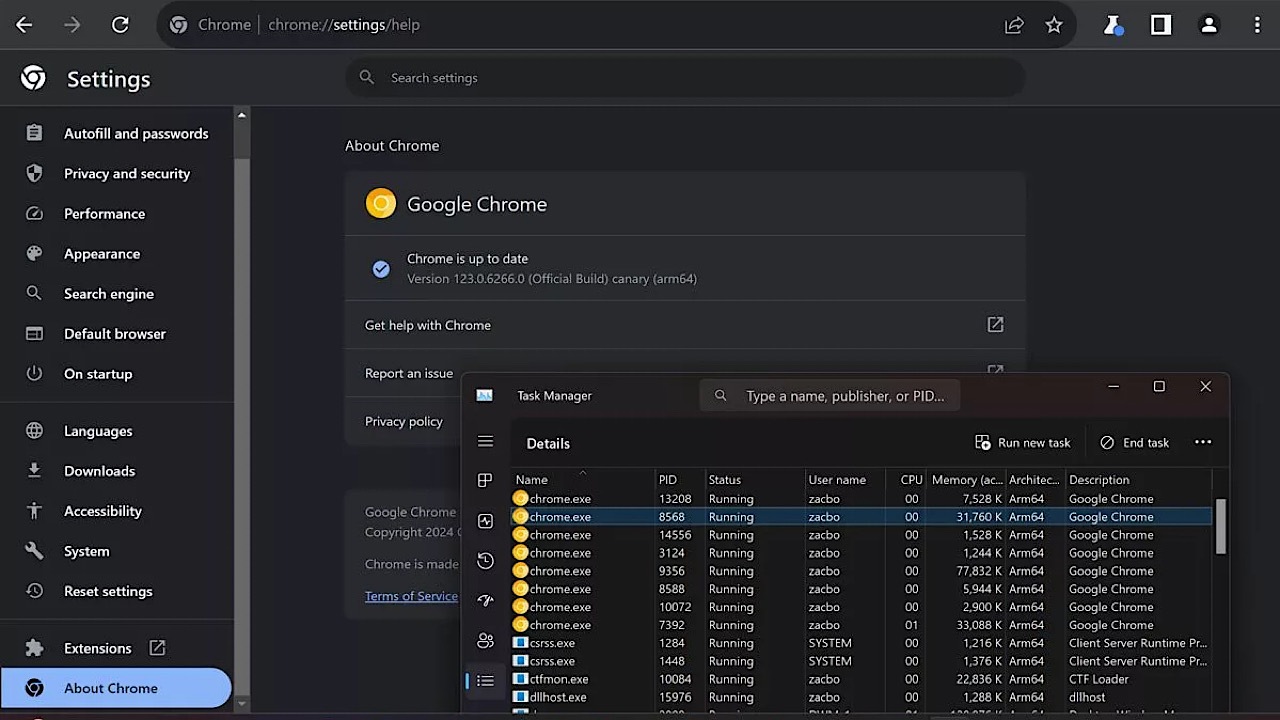
Task: Click Chrome's forward arrow button
Action: pyautogui.click(x=72, y=25)
